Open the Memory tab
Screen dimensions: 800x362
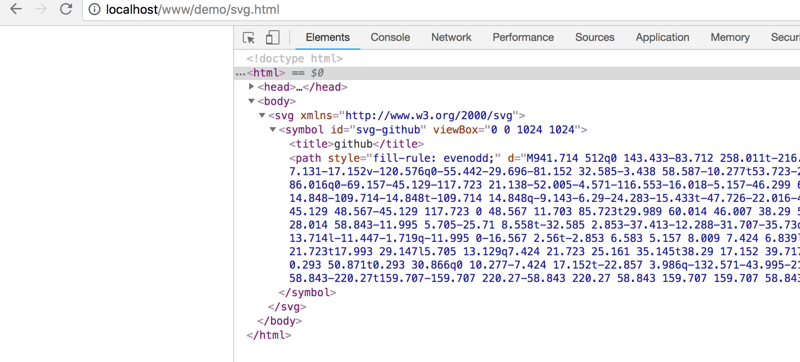pyautogui.click(x=730, y=37)
